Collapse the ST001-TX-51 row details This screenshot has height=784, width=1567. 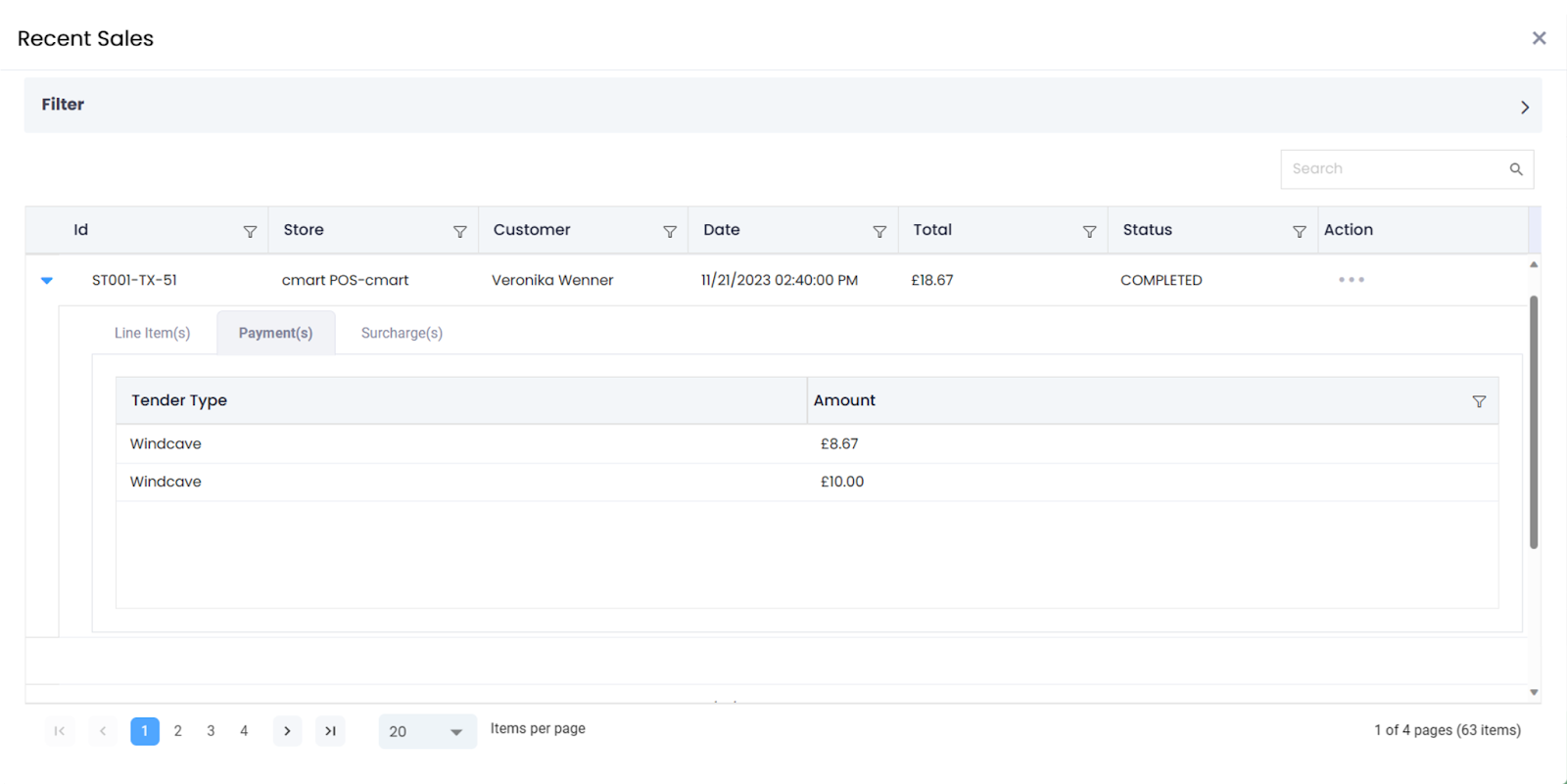click(47, 281)
